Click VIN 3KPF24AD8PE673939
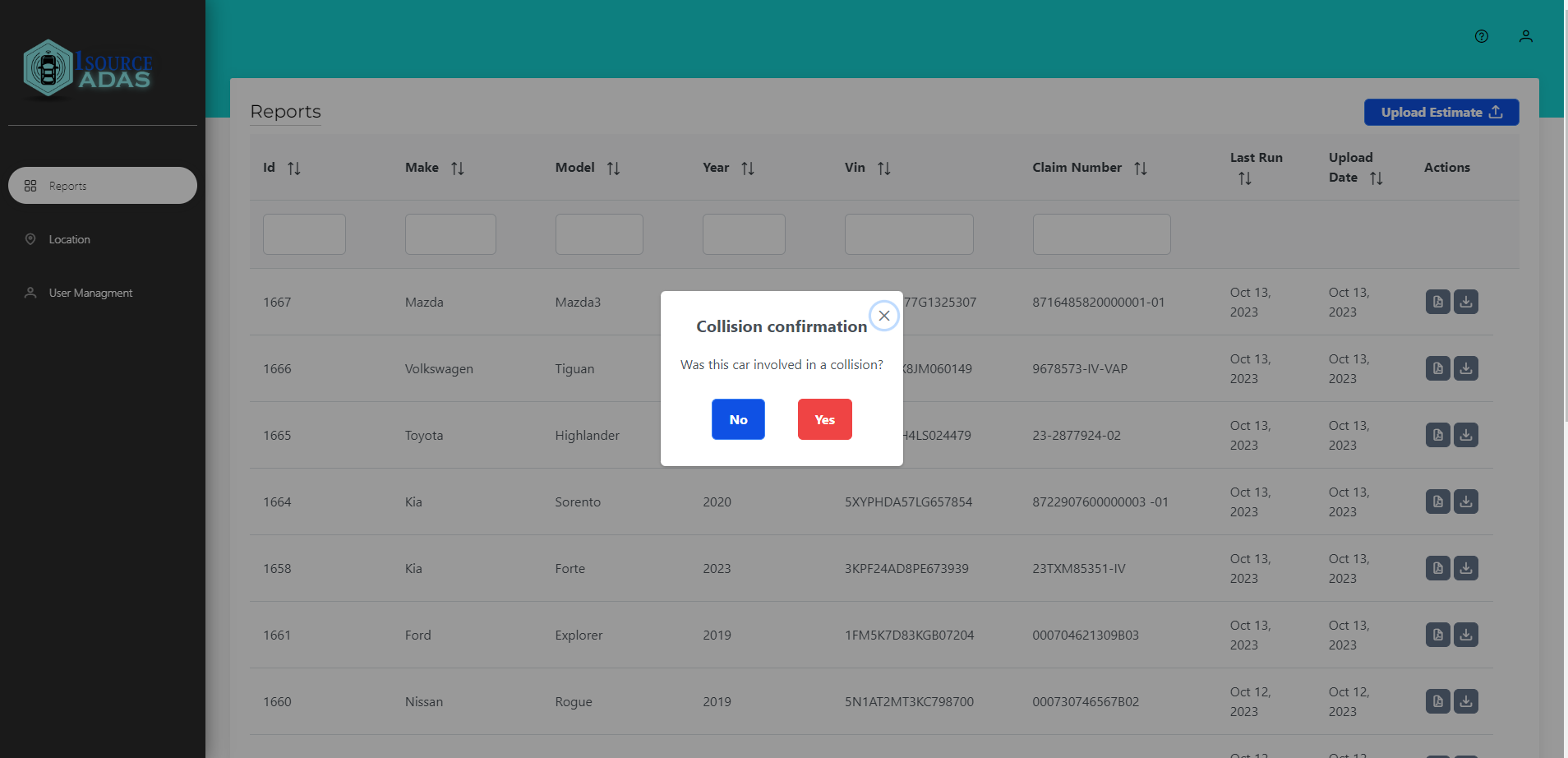The image size is (1568, 758). pos(906,569)
